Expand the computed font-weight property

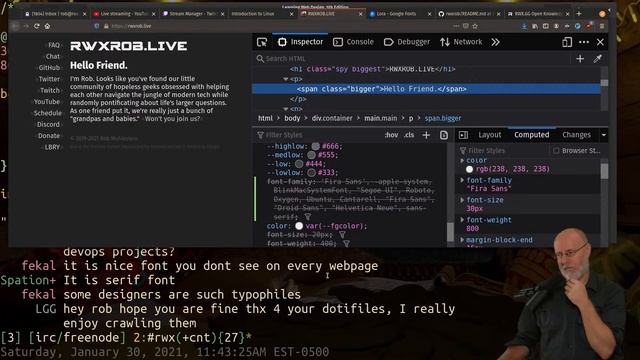(462, 220)
